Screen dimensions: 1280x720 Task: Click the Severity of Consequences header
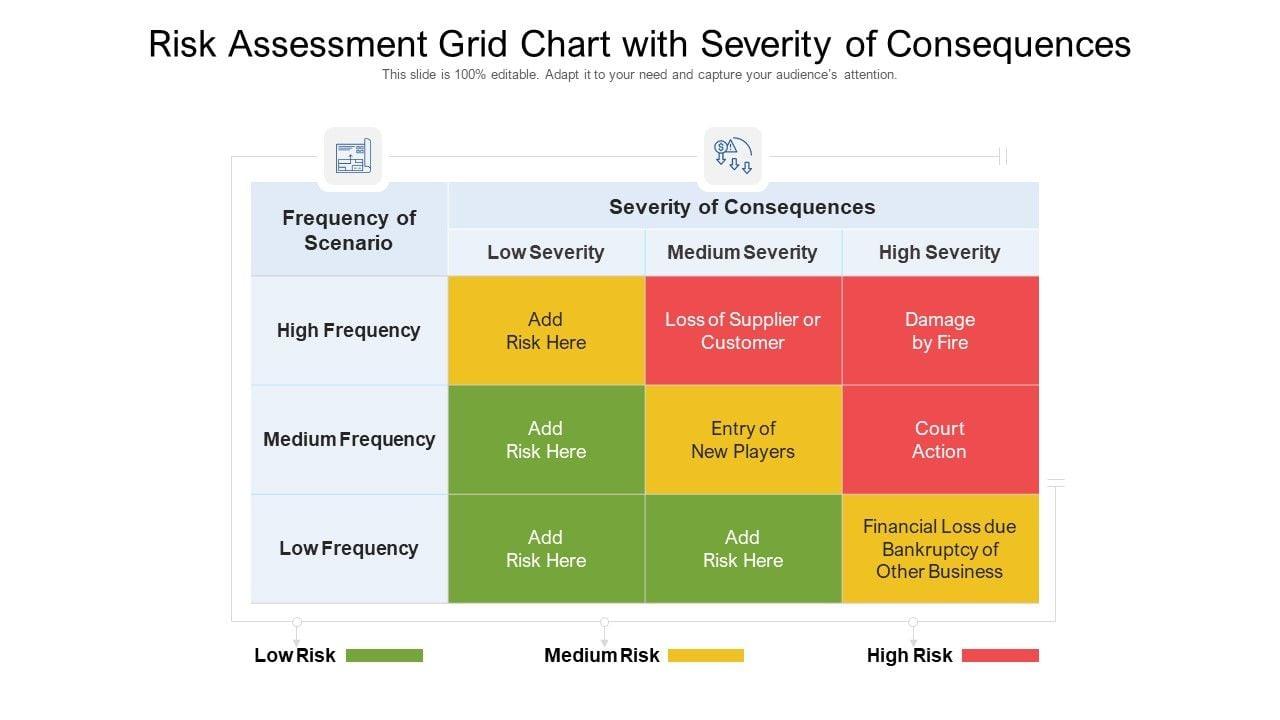(742, 207)
